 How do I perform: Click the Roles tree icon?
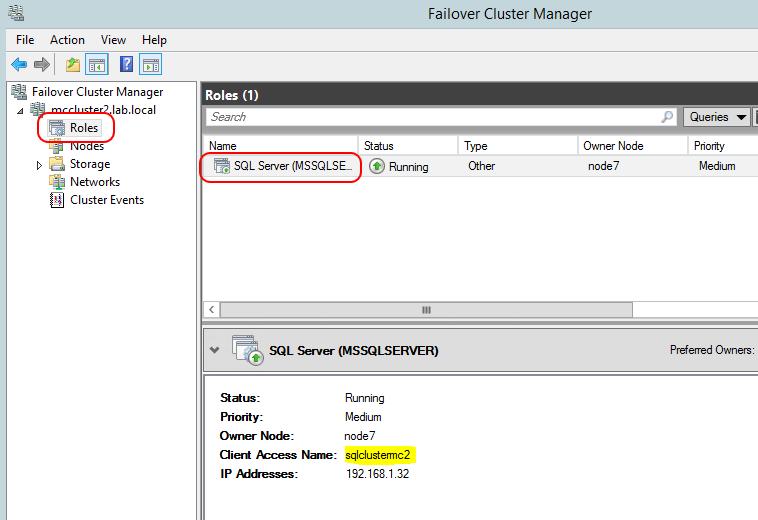pos(57,128)
